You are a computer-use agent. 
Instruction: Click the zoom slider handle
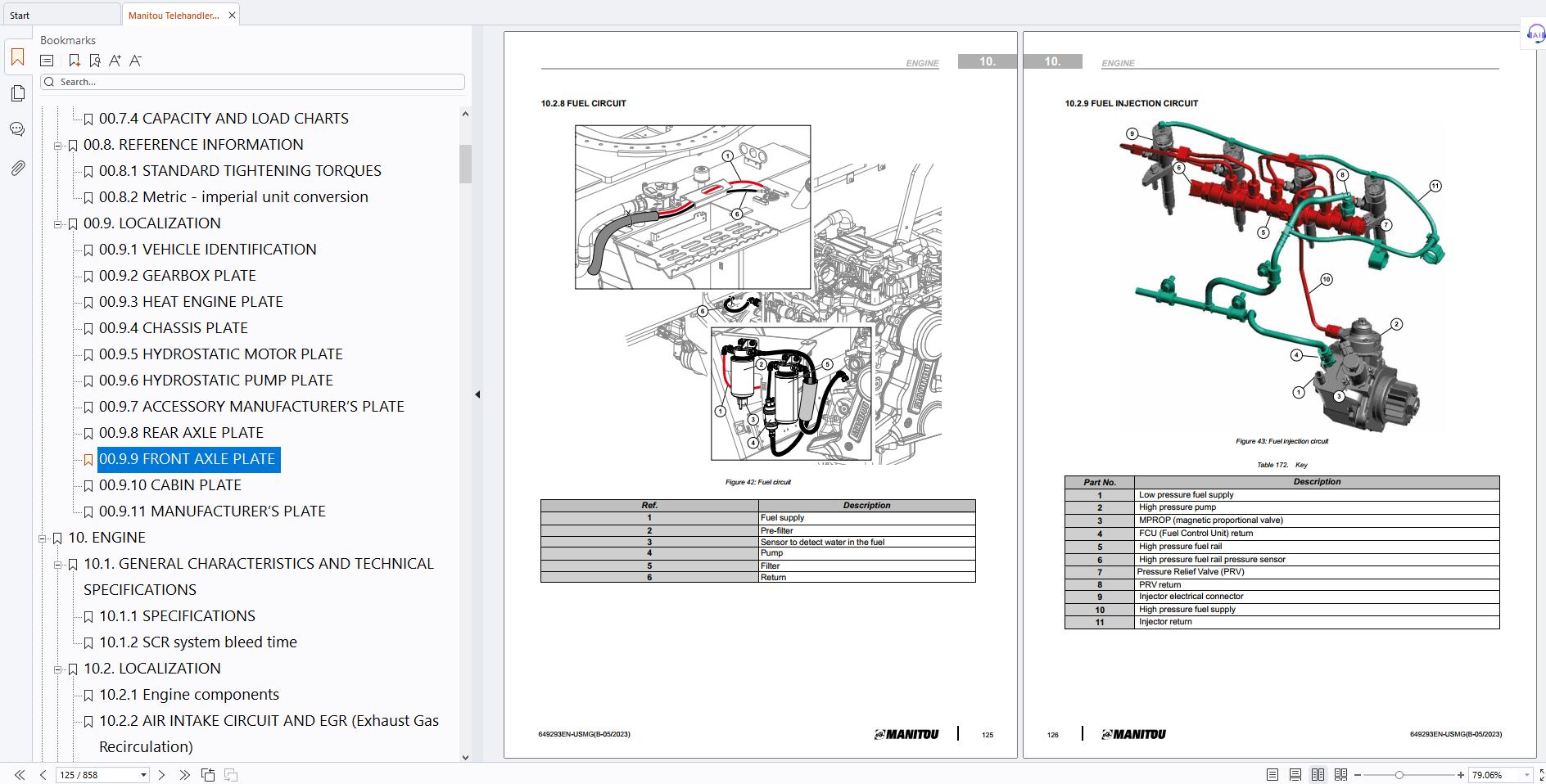pyautogui.click(x=1399, y=775)
